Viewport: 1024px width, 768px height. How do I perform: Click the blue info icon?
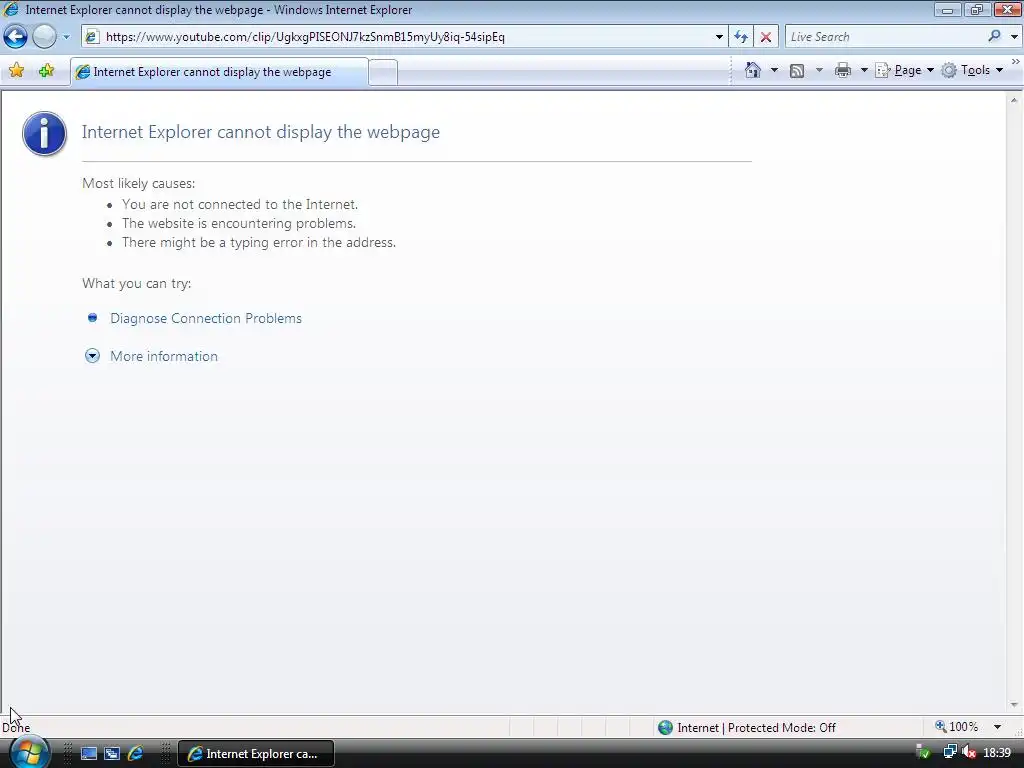44,133
